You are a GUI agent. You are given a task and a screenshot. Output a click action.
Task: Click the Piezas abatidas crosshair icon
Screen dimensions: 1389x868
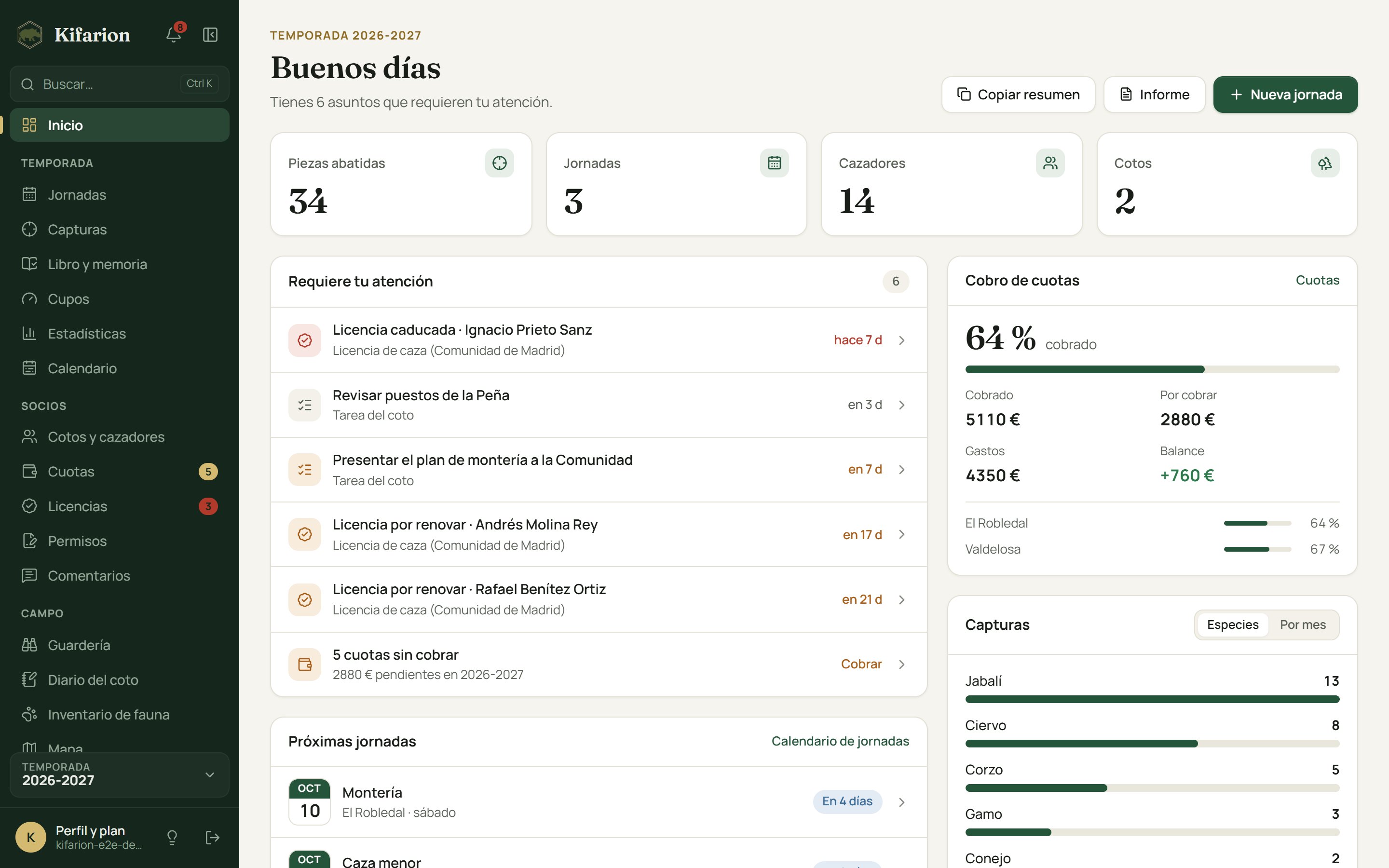coord(499,163)
